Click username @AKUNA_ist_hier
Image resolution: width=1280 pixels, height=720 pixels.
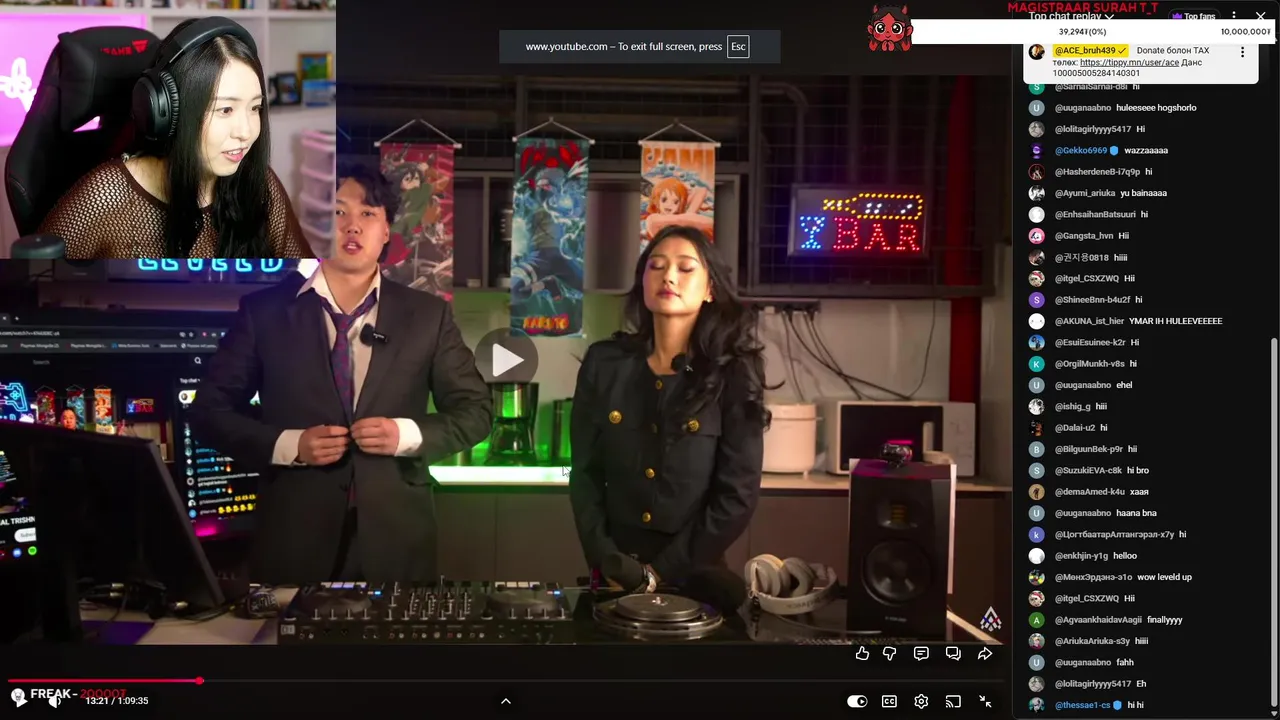[1089, 321]
